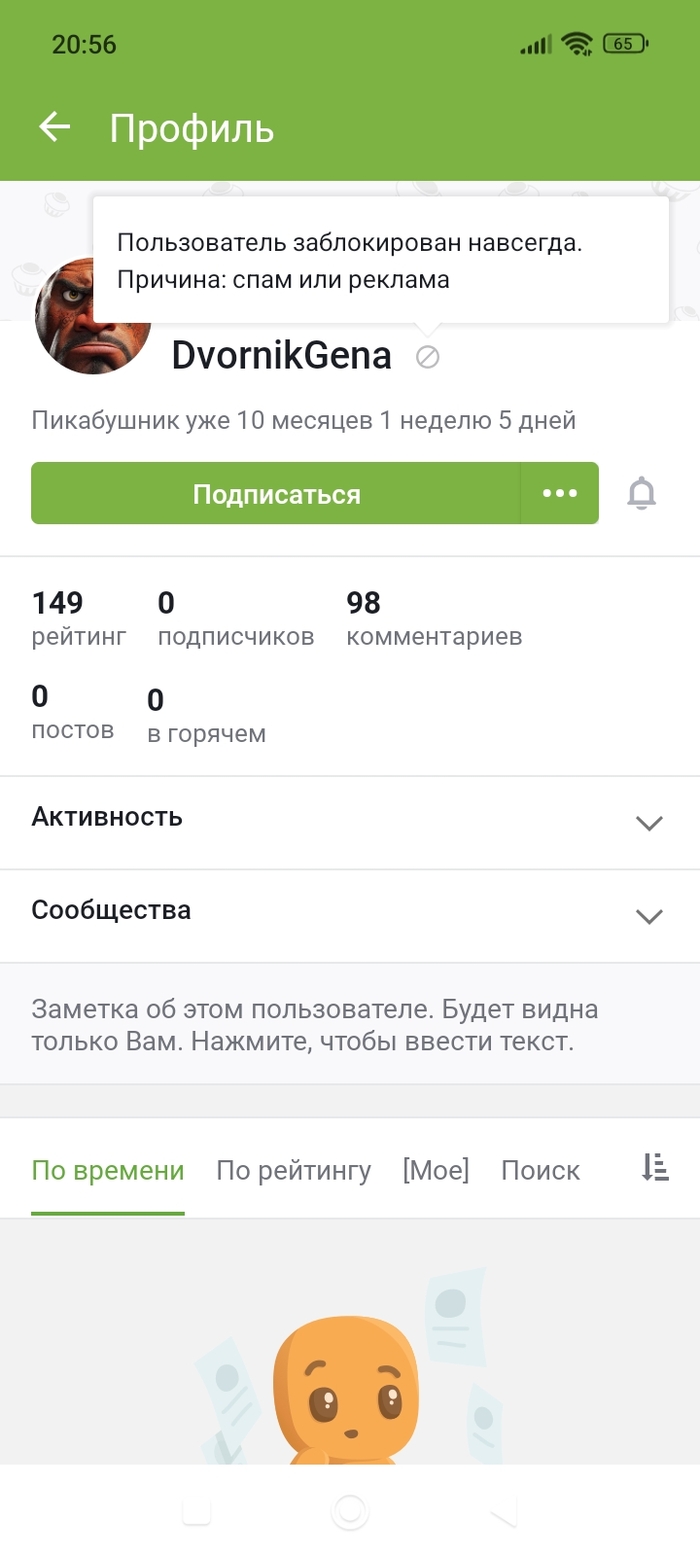Image resolution: width=700 pixels, height=1556 pixels.
Task: Tap the blocked-user status icon
Action: click(x=427, y=356)
